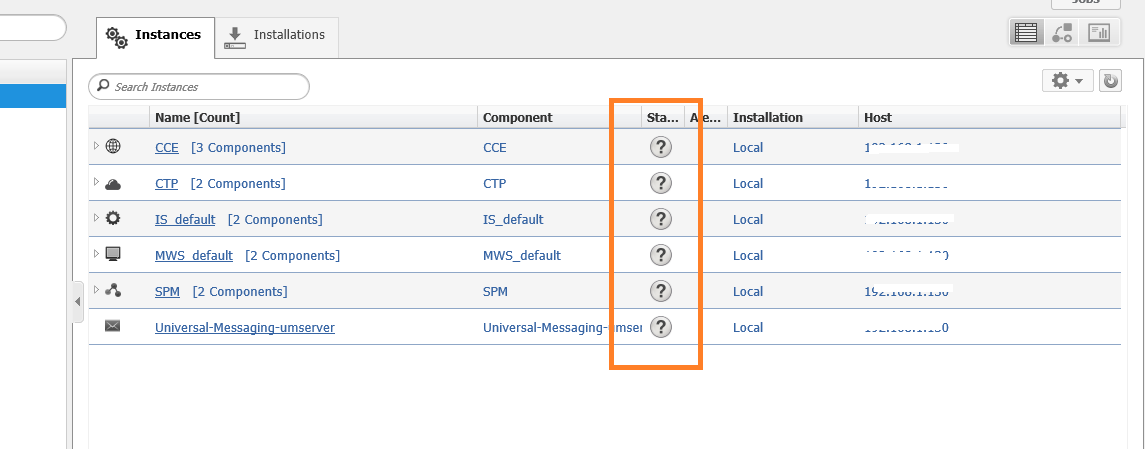Open the CTP instance link
The height and width of the screenshot is (449, 1145).
[x=166, y=183]
